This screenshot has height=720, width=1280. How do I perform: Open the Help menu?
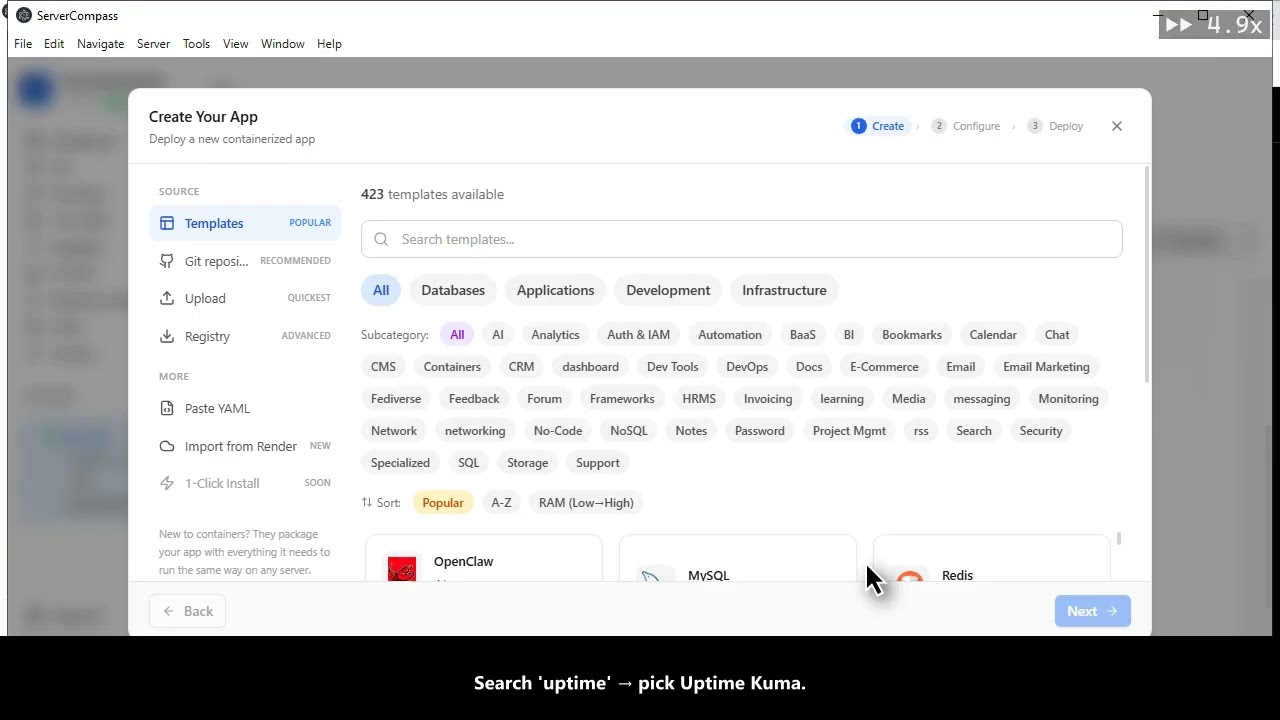329,44
